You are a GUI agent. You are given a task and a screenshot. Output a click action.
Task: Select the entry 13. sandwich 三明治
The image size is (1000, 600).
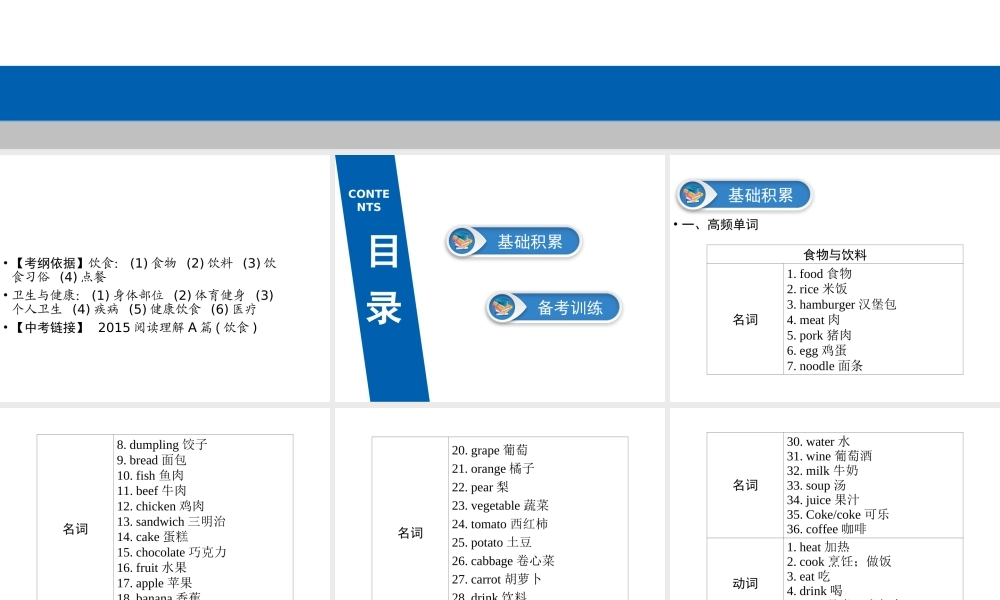(x=172, y=521)
